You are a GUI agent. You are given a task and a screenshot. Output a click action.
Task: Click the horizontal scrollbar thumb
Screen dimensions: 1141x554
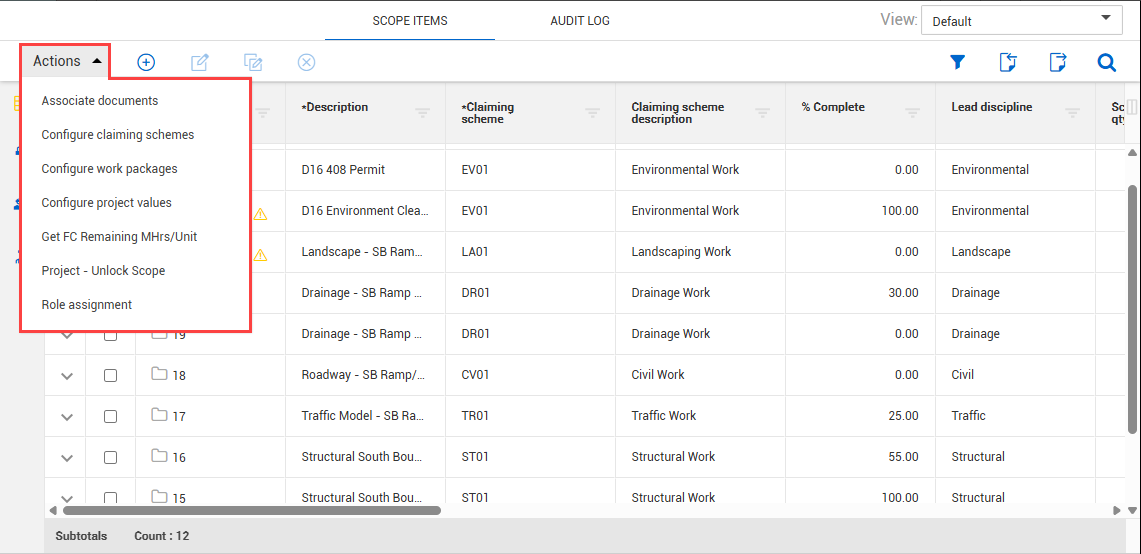[x=250, y=510]
